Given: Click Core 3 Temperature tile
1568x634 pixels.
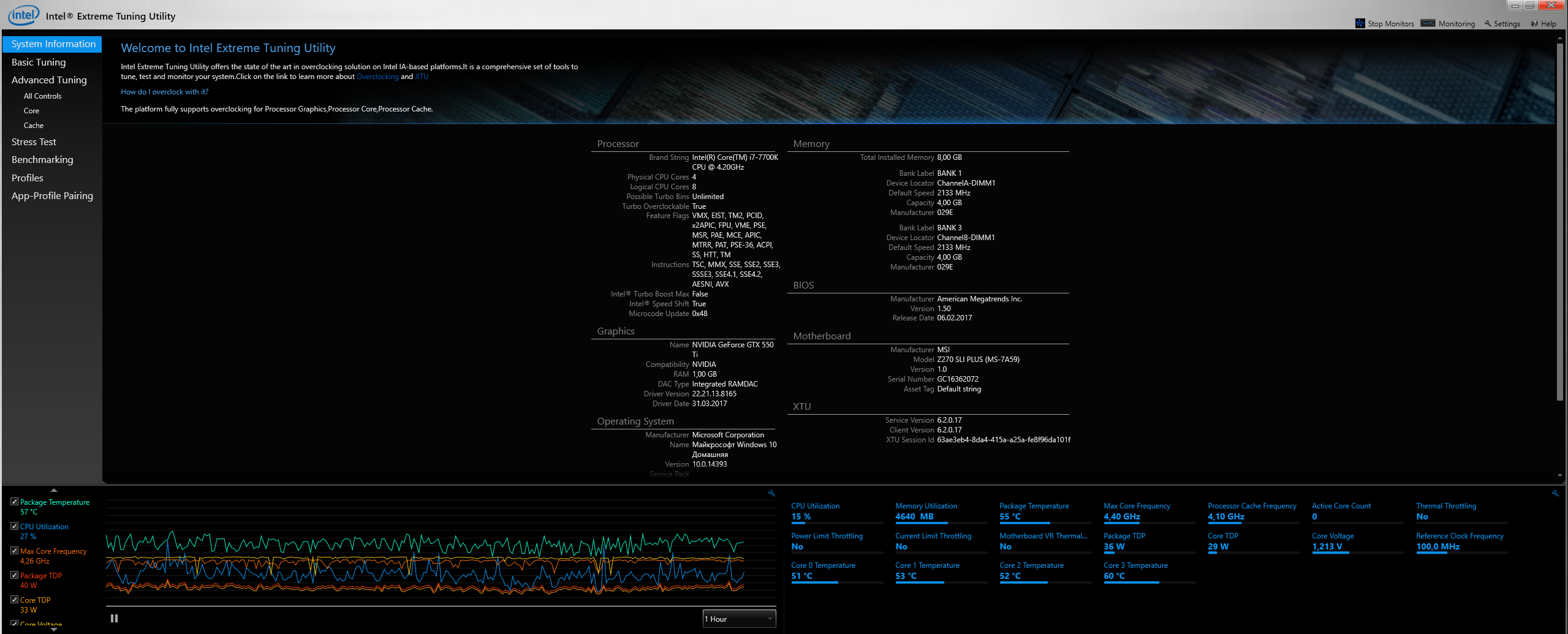Looking at the screenshot, I should [1149, 572].
